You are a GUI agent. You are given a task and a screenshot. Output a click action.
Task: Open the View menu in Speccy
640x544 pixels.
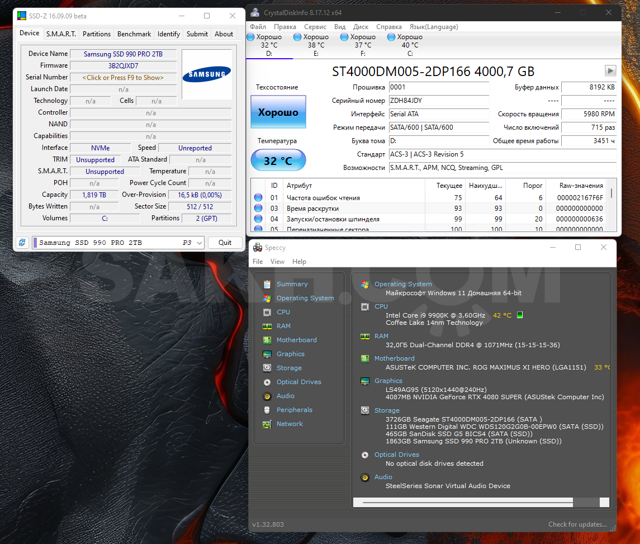click(277, 262)
